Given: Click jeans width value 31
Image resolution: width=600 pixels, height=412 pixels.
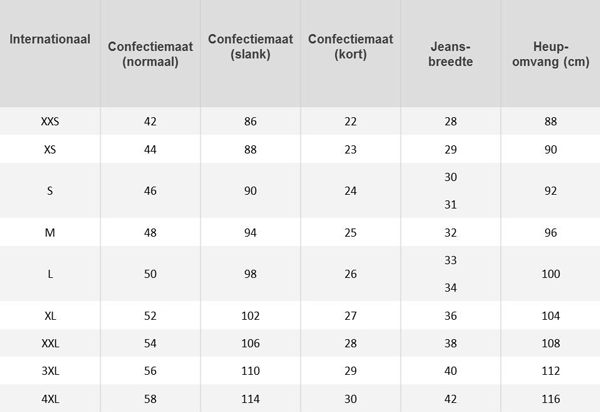Looking at the screenshot, I should tap(450, 205).
